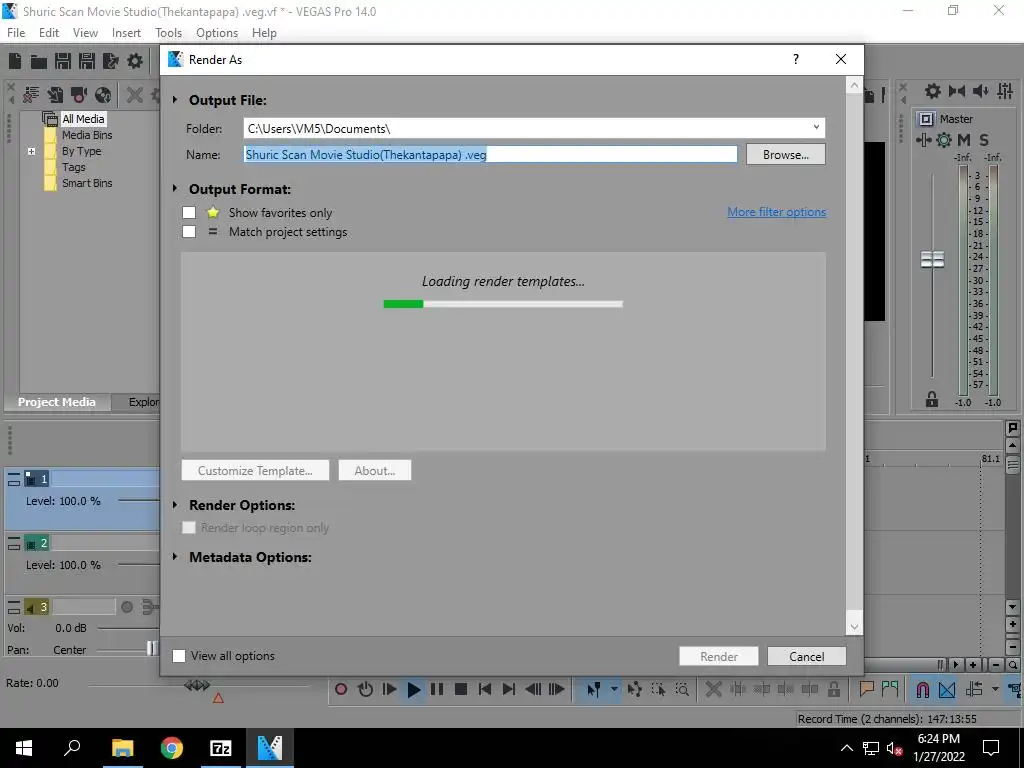Click the Master volume fader handle
Screen dimensions: 1024x768
point(932,259)
